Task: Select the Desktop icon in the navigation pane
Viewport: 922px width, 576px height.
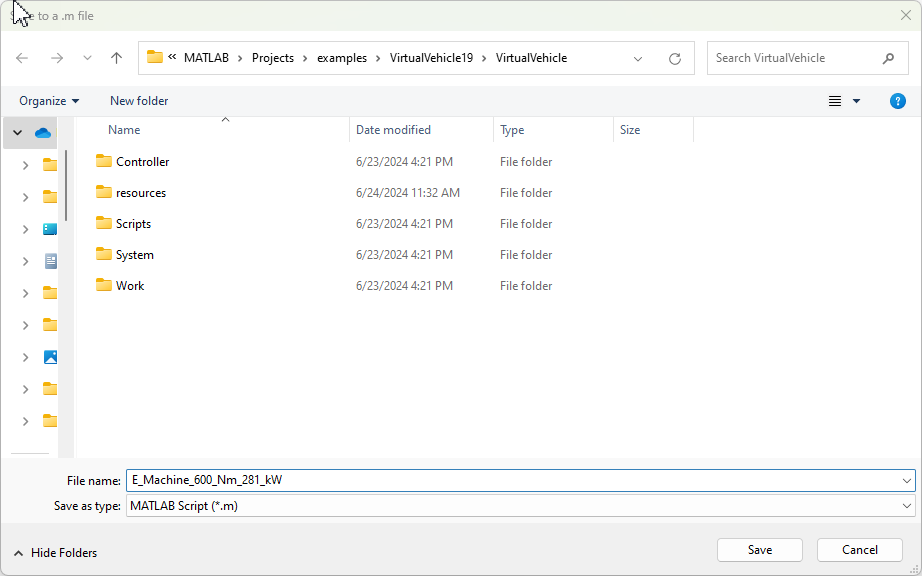Action: tap(50, 228)
